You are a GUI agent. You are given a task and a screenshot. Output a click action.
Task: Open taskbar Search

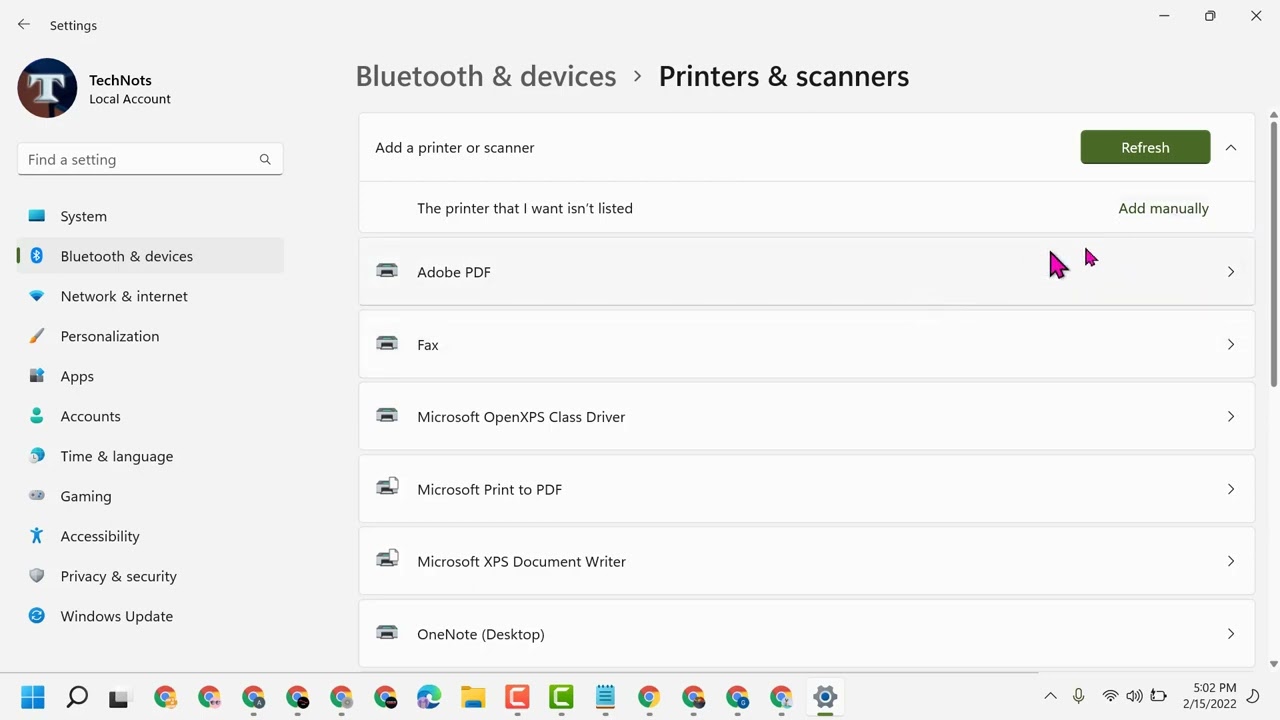click(77, 697)
